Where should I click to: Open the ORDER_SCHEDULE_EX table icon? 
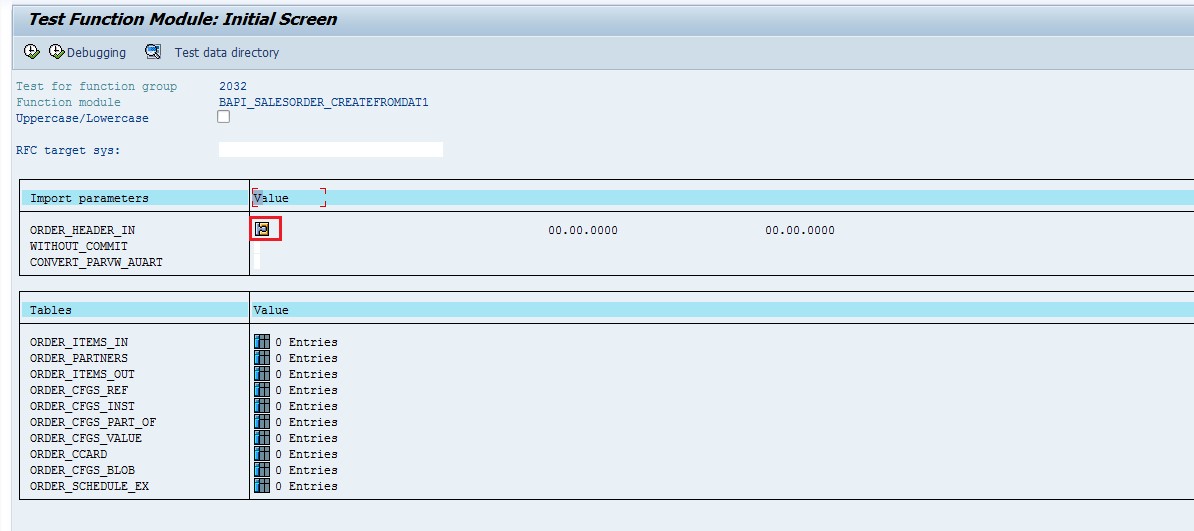[262, 486]
